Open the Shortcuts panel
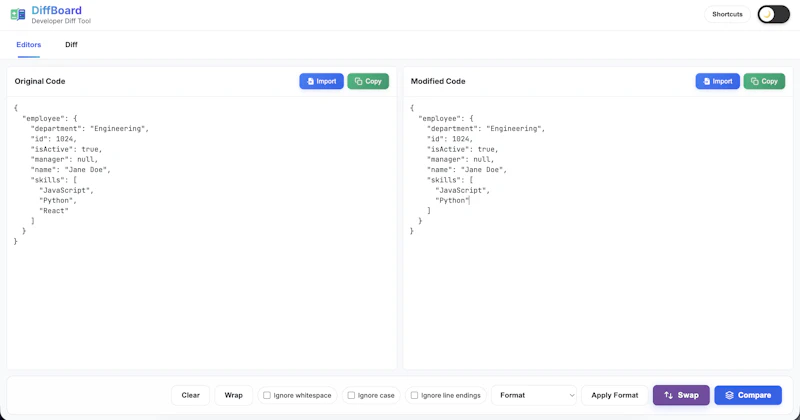 (x=727, y=14)
